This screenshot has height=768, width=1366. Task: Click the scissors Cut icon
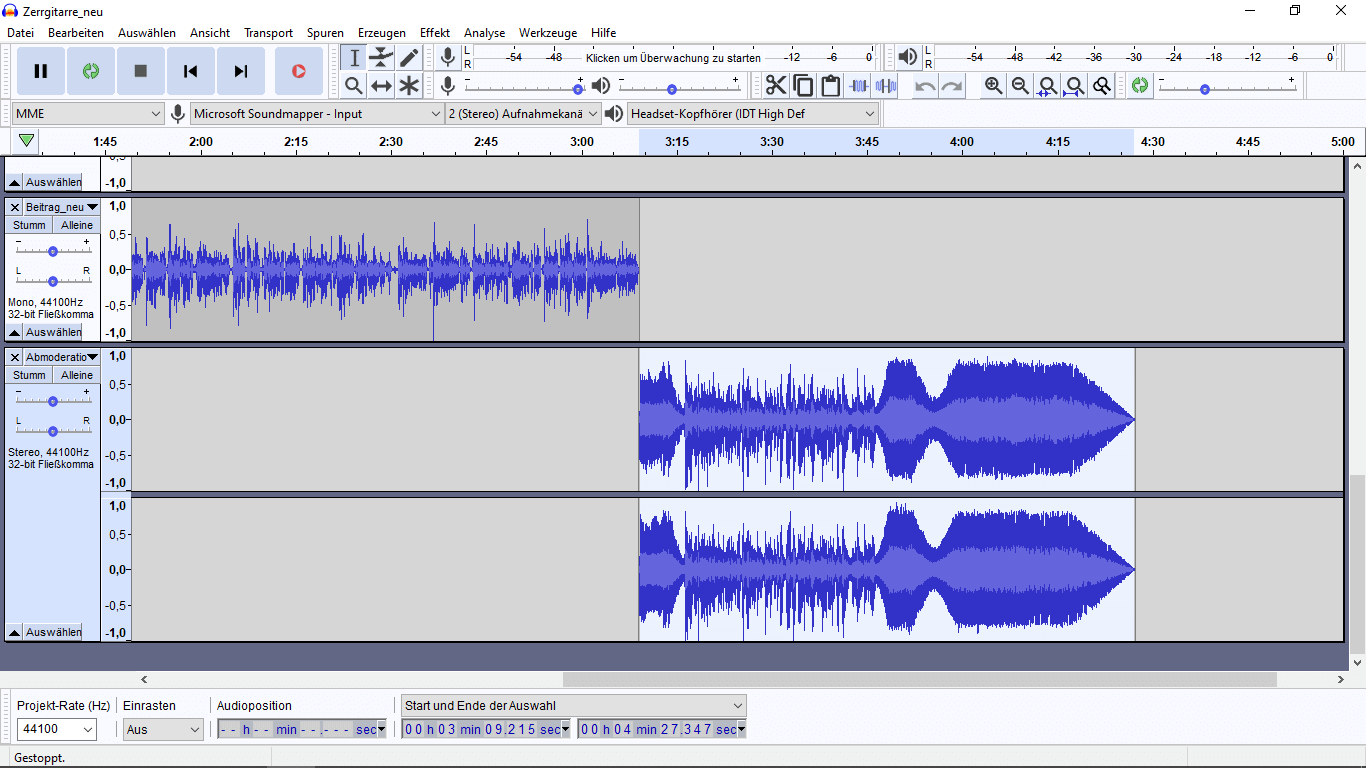click(x=776, y=86)
